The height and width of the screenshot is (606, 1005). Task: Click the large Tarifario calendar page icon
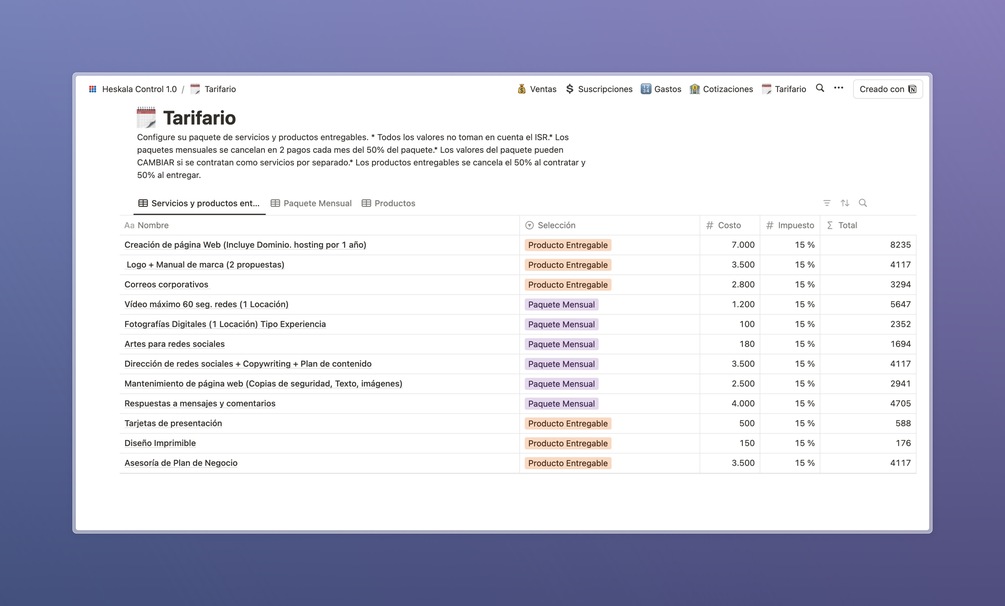point(146,117)
